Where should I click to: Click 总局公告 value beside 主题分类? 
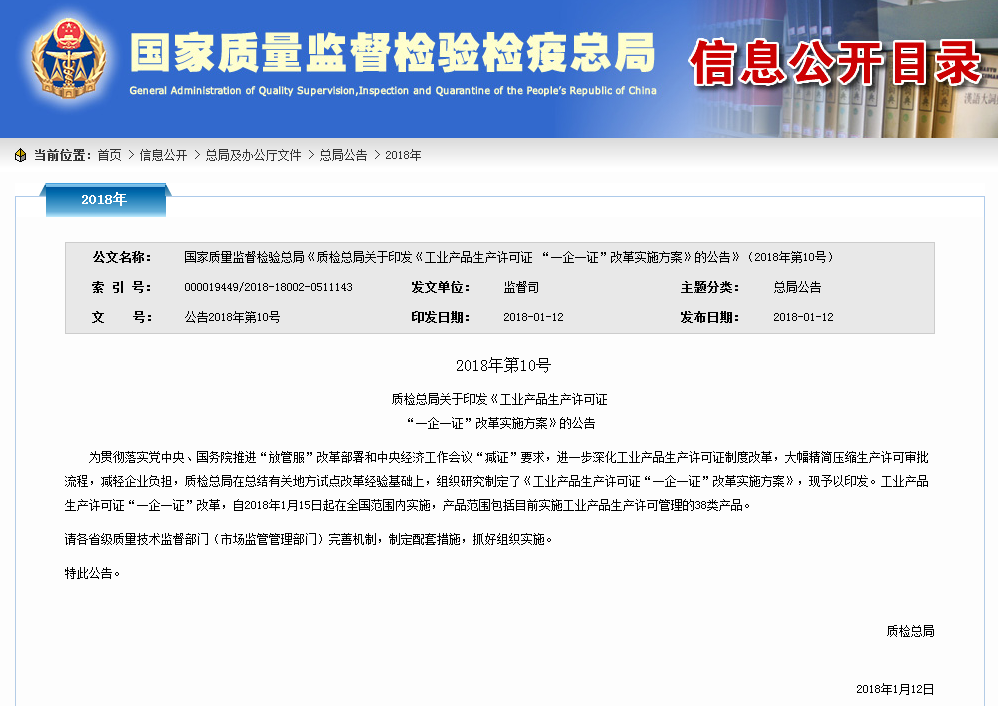pyautogui.click(x=797, y=287)
